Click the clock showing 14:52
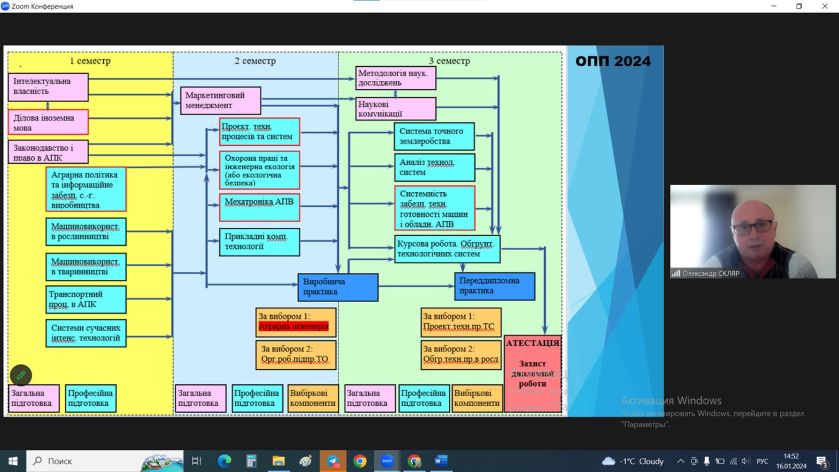The height and width of the screenshot is (472, 839). (791, 461)
